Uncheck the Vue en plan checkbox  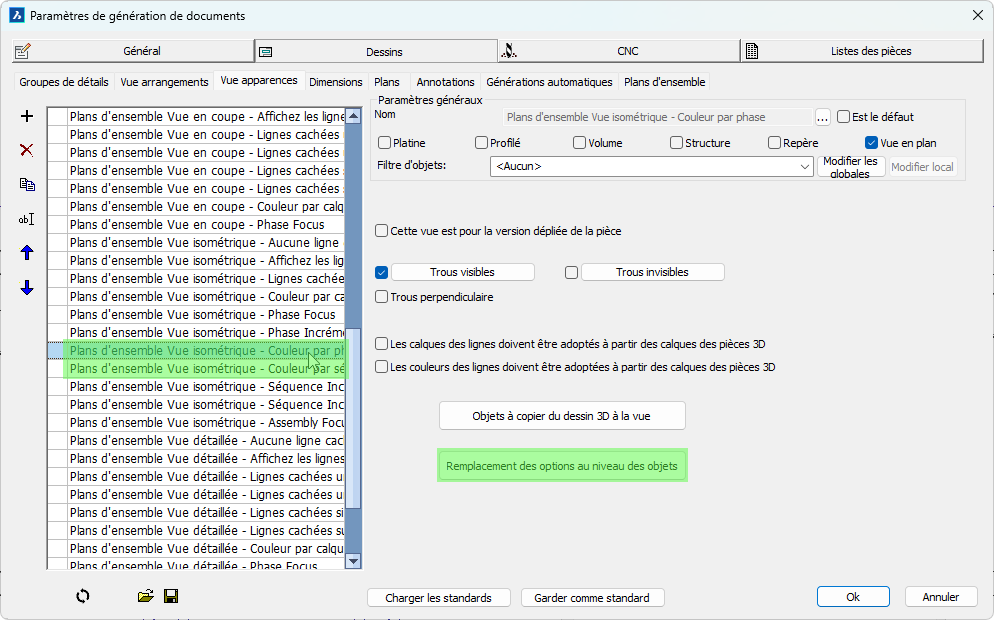tap(871, 143)
